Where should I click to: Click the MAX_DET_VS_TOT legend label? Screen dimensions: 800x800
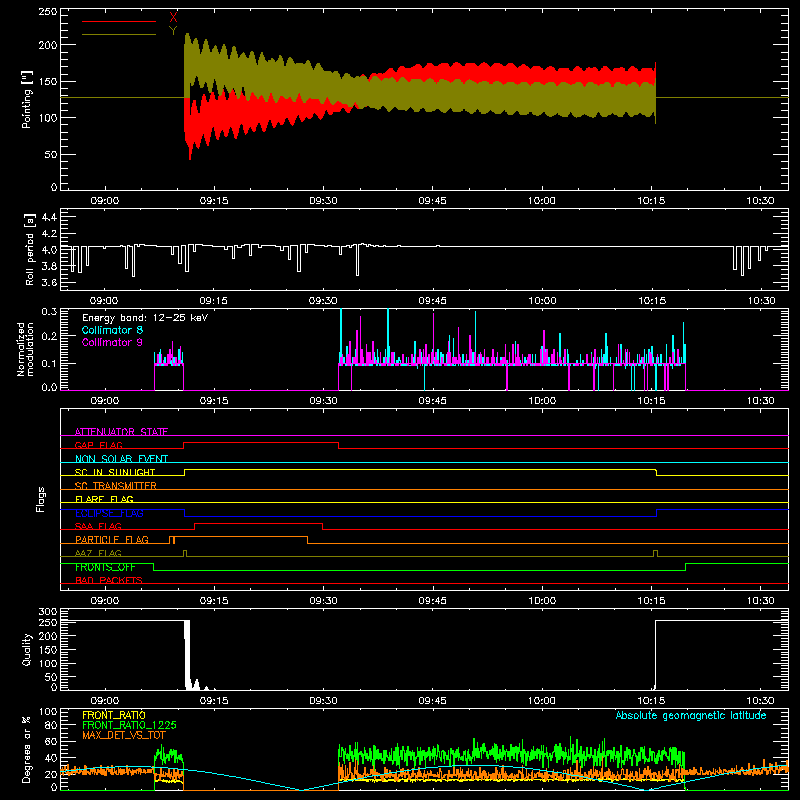coord(124,735)
